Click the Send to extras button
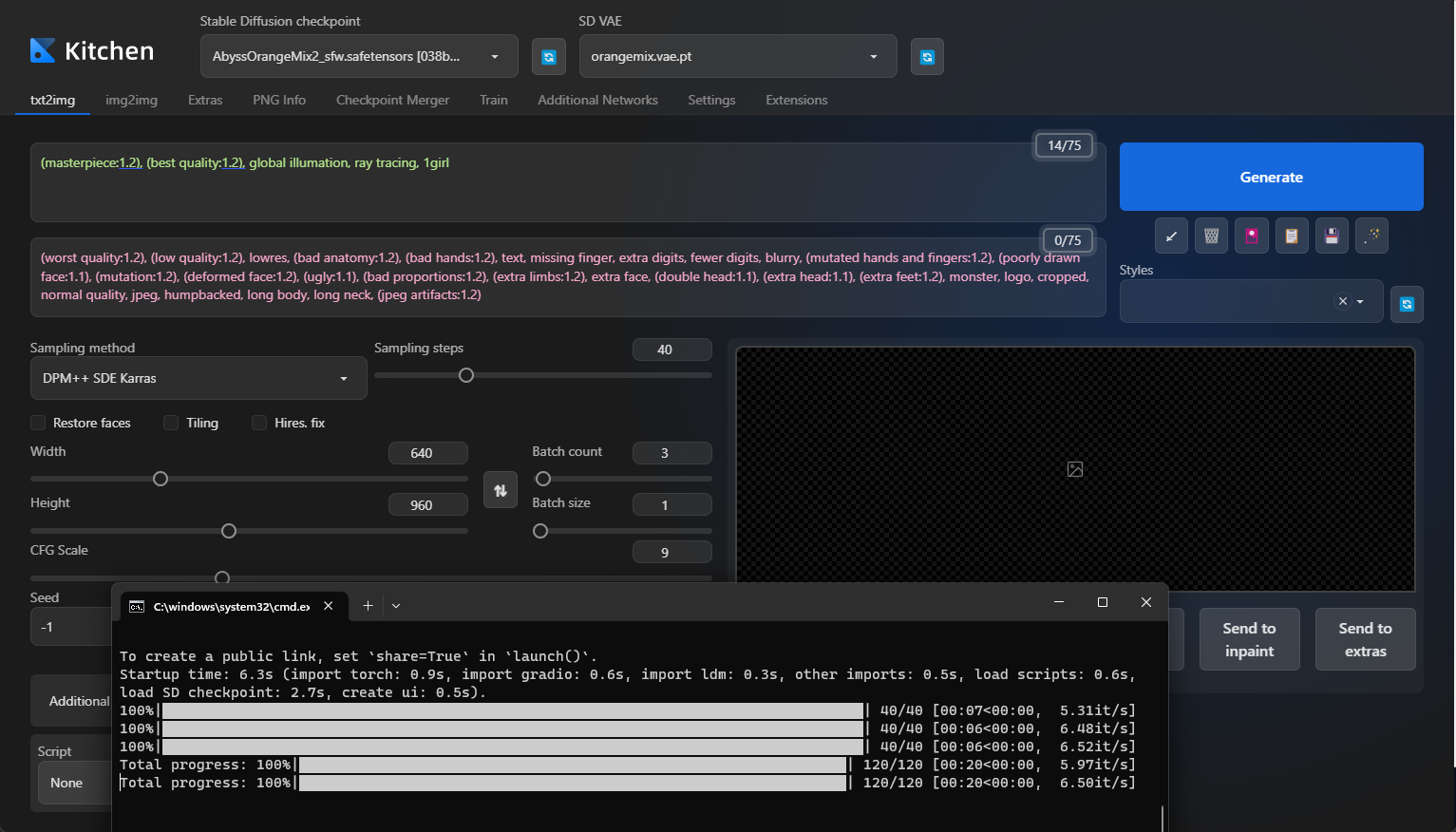This screenshot has height=832, width=1456. coord(1365,639)
